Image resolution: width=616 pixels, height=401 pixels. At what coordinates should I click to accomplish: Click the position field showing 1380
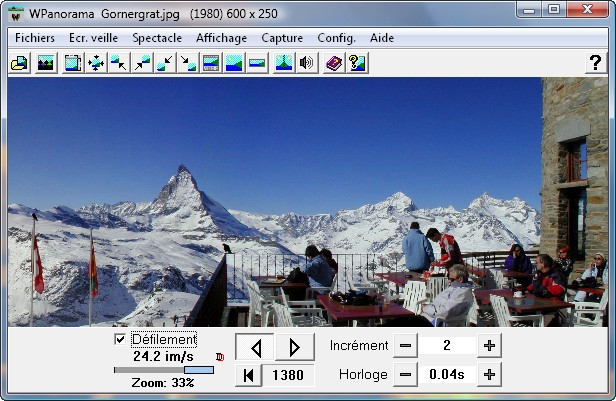coord(288,375)
